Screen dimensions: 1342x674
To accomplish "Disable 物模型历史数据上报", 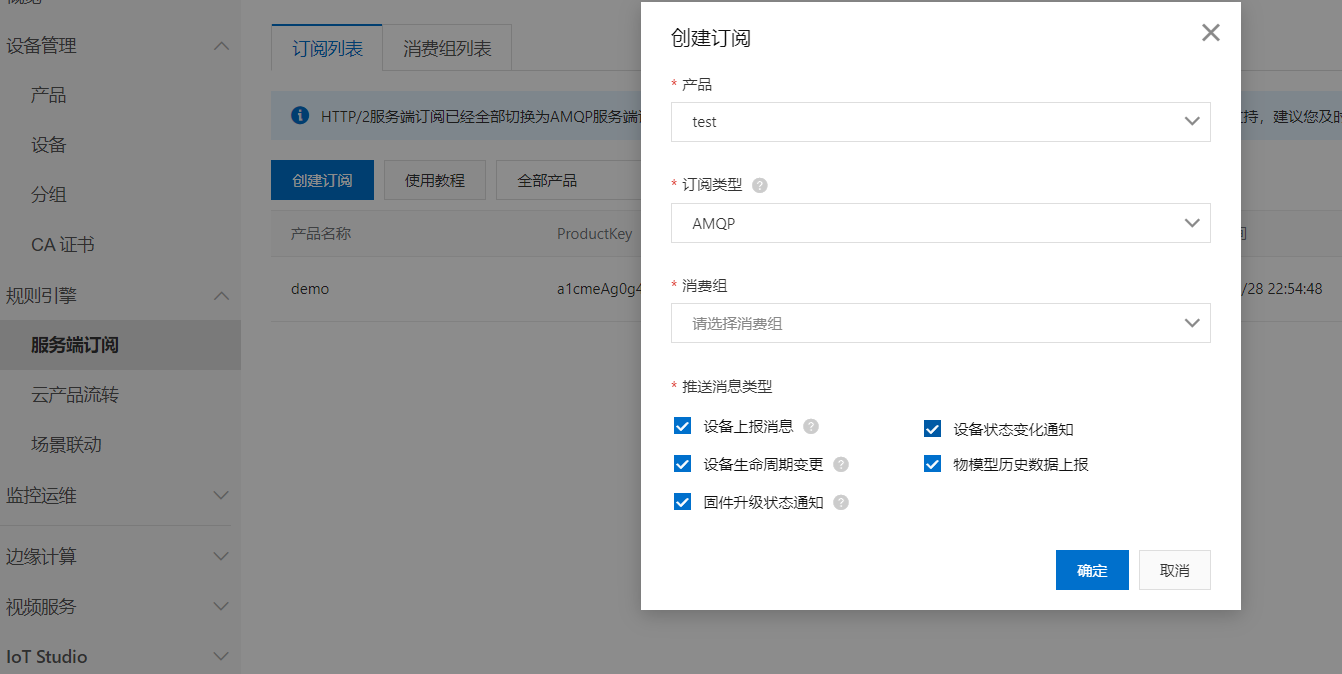I will [932, 463].
